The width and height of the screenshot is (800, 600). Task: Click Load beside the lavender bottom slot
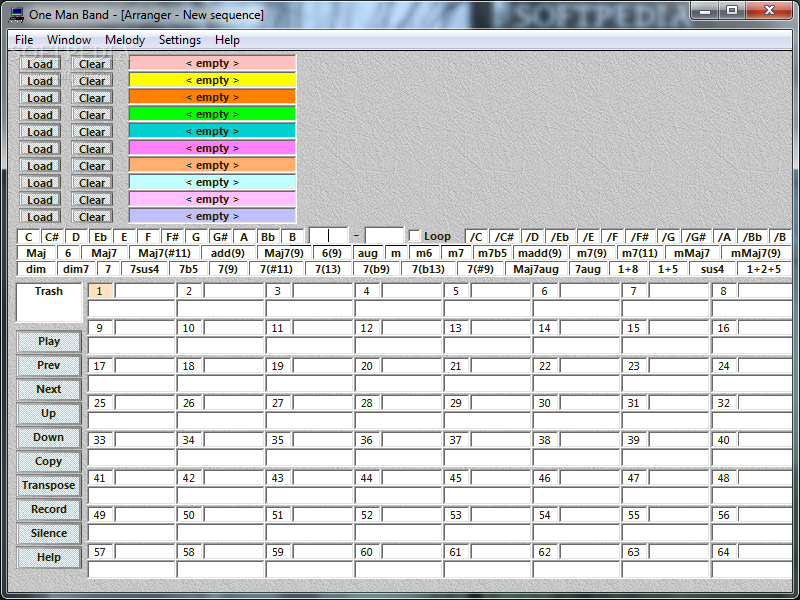pos(40,217)
